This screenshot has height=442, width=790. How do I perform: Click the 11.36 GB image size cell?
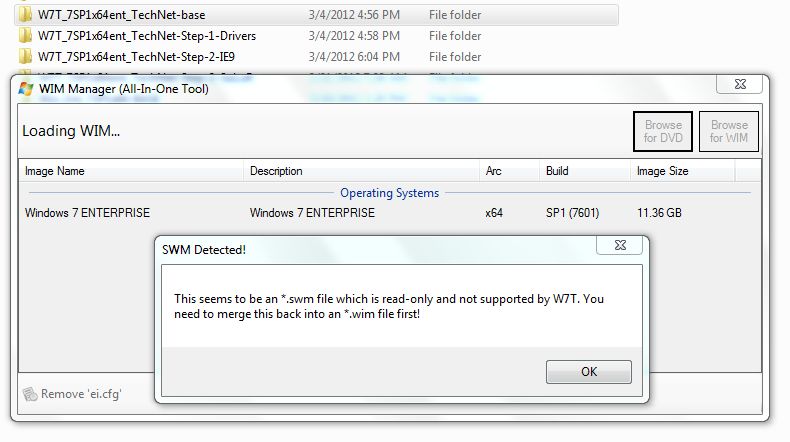659,213
